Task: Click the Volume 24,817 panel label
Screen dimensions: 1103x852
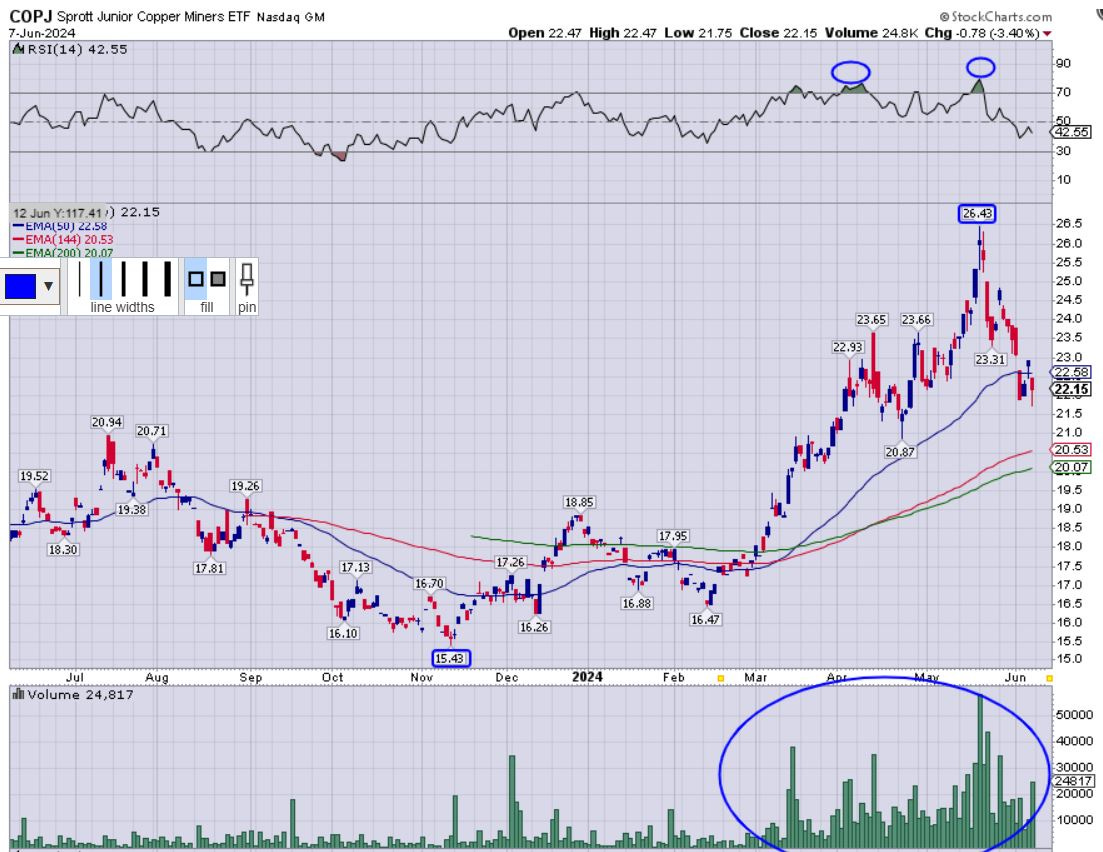Action: pos(80,694)
